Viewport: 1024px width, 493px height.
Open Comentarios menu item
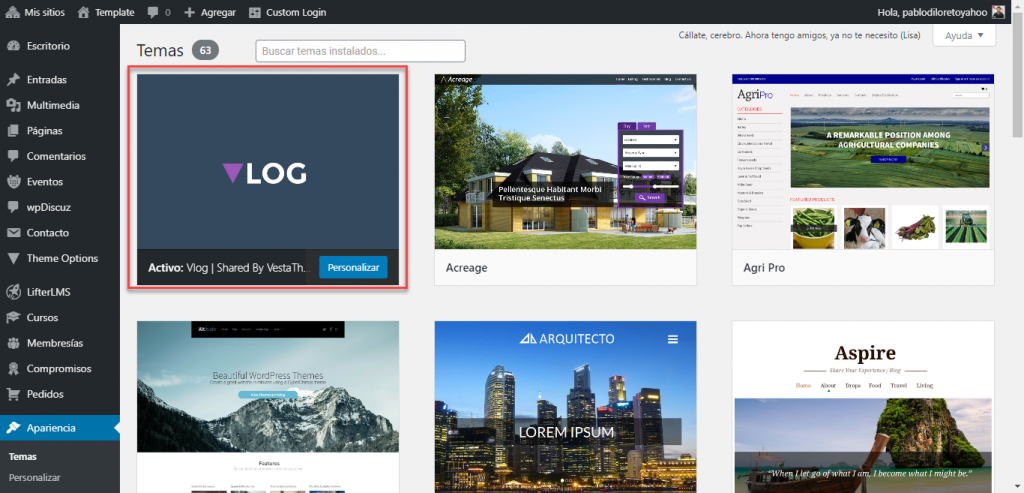(x=60, y=156)
